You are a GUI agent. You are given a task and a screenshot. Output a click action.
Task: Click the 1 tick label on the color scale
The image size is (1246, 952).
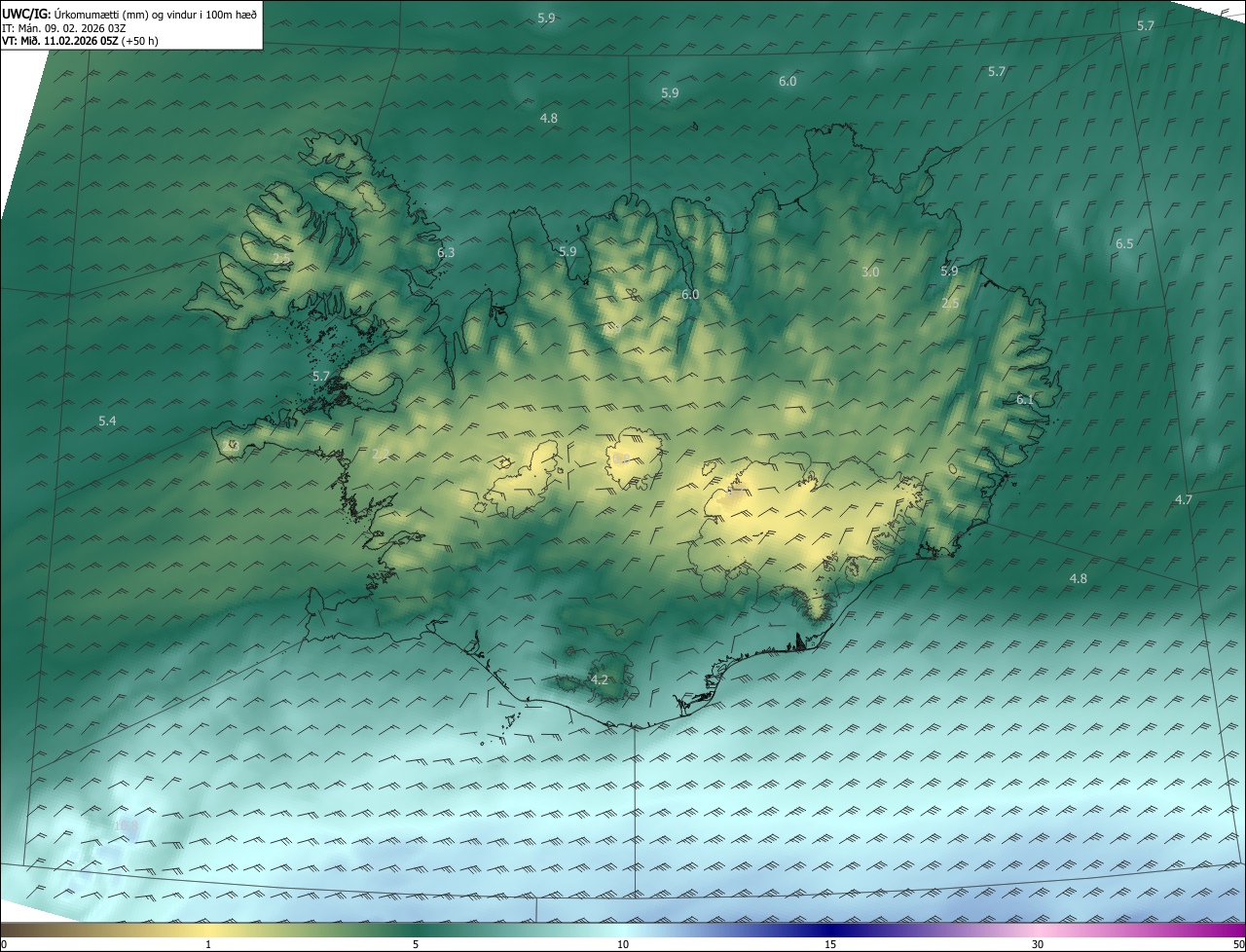tap(208, 944)
